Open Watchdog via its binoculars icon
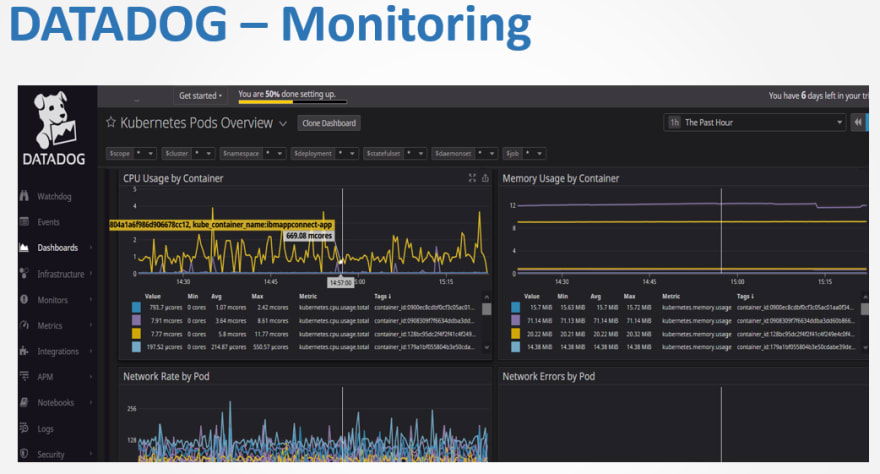The height and width of the screenshot is (474, 880). (24, 196)
